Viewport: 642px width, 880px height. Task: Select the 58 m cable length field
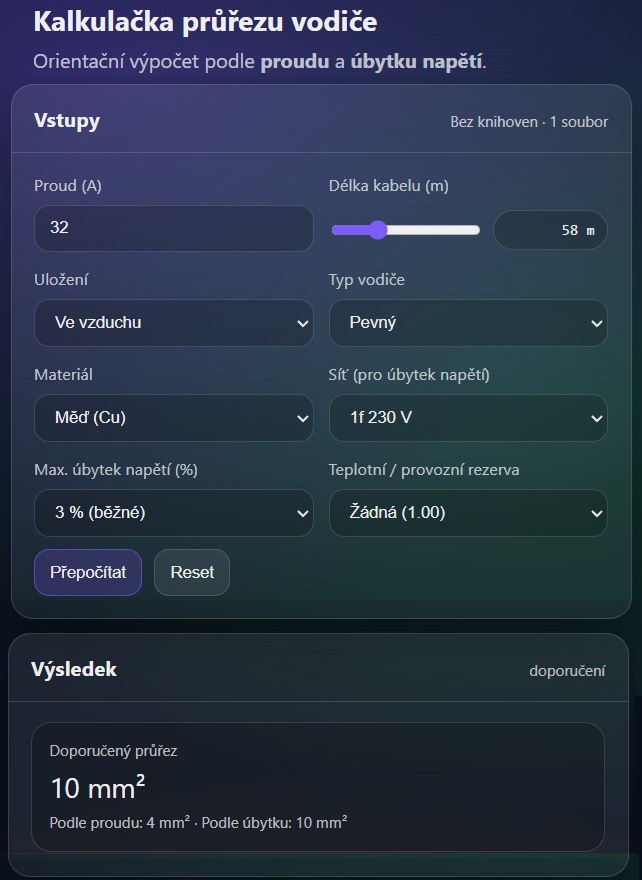coord(550,229)
